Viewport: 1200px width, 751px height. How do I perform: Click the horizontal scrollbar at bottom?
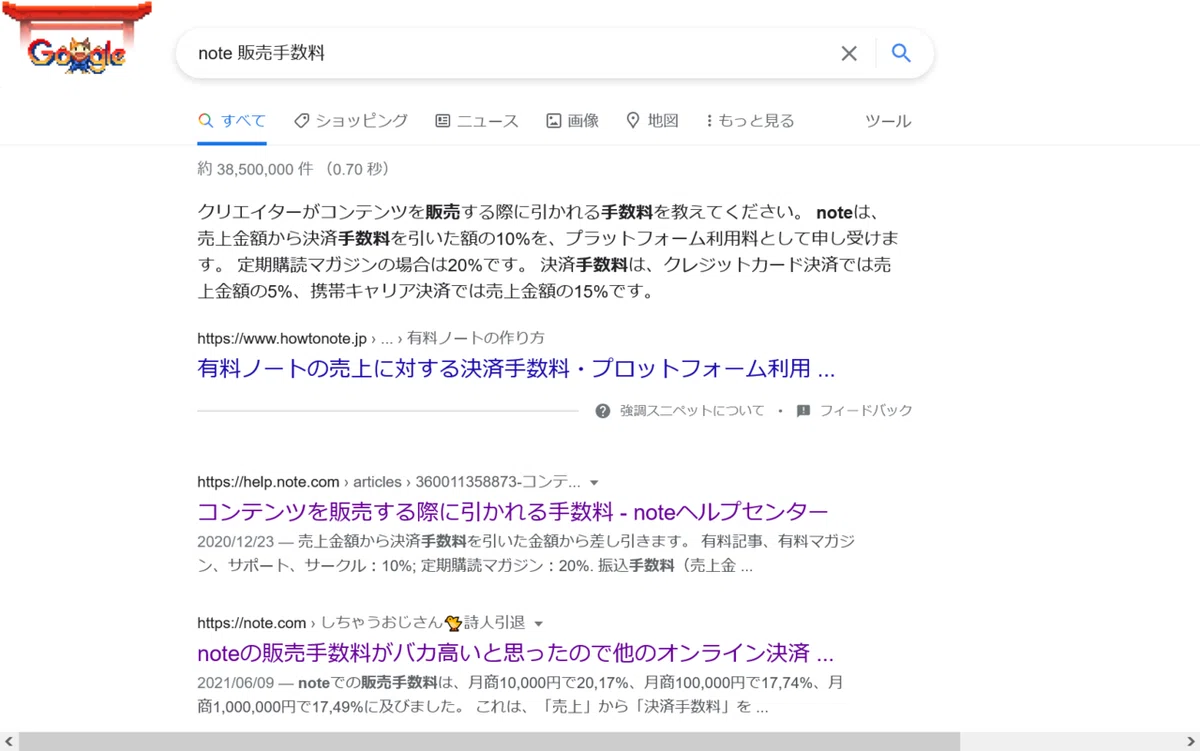pos(490,741)
